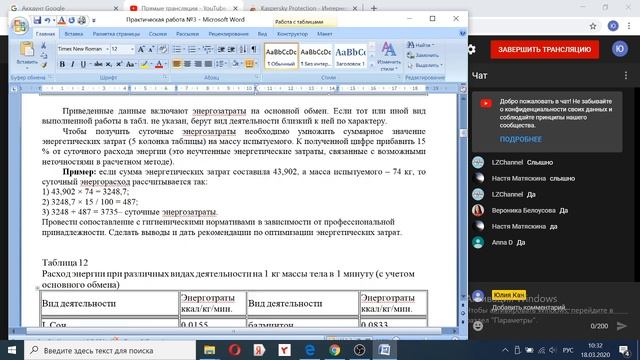Save the document from Quick Access toolbar

tap(37, 20)
